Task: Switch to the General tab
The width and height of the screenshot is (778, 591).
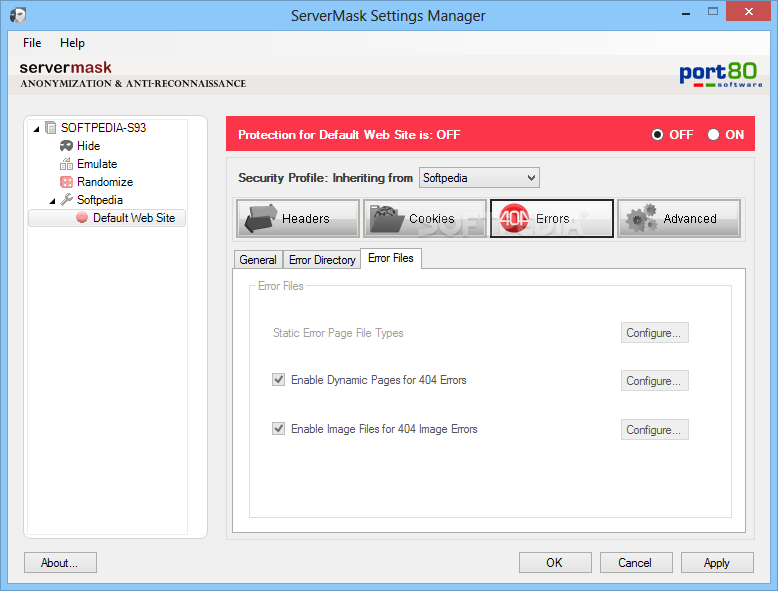Action: click(x=258, y=260)
